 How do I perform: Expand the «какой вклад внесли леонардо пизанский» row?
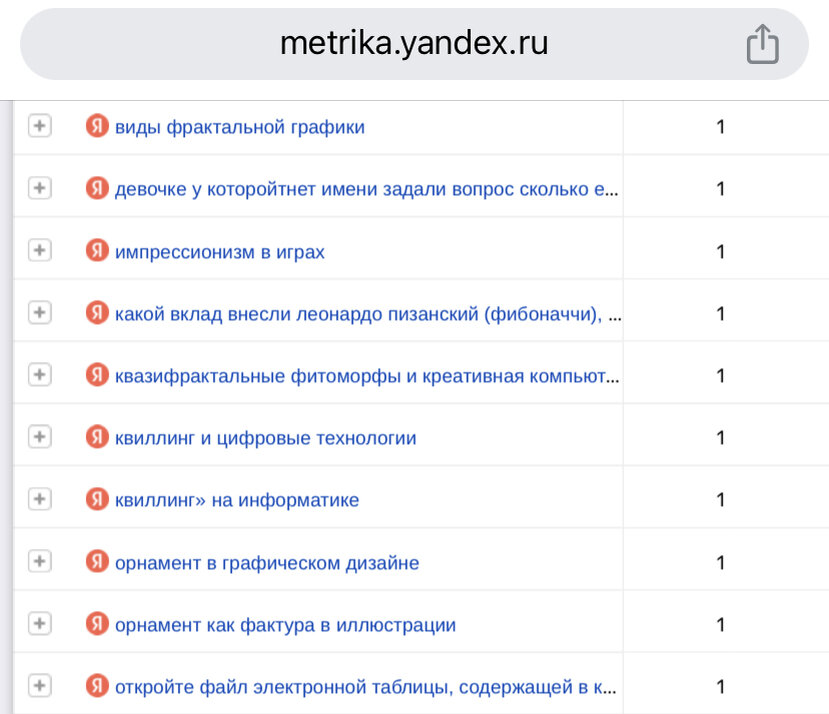pyautogui.click(x=40, y=313)
